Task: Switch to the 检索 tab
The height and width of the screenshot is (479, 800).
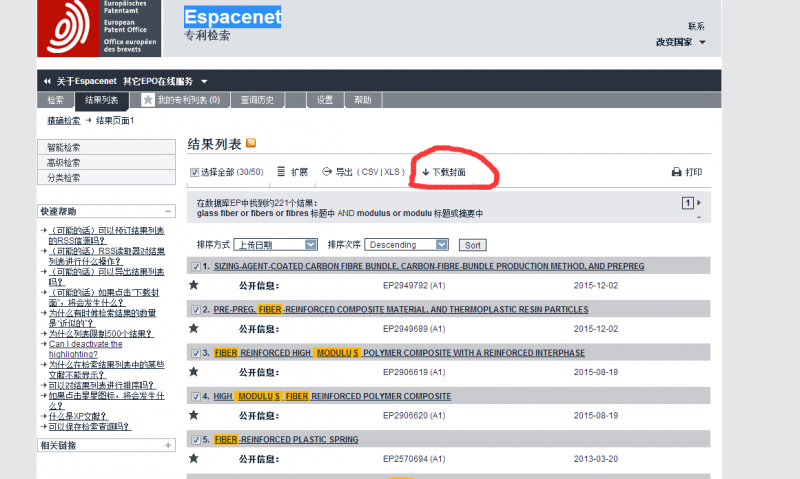Action: pyautogui.click(x=56, y=100)
